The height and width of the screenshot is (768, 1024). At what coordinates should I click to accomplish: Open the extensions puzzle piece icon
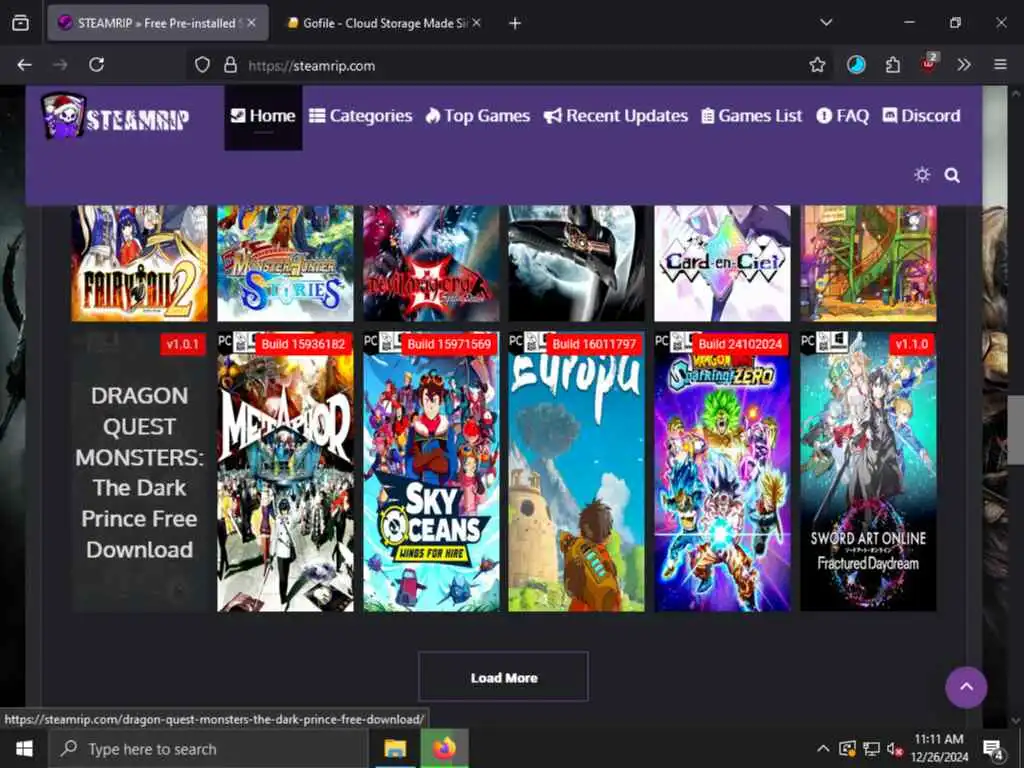[x=892, y=65]
